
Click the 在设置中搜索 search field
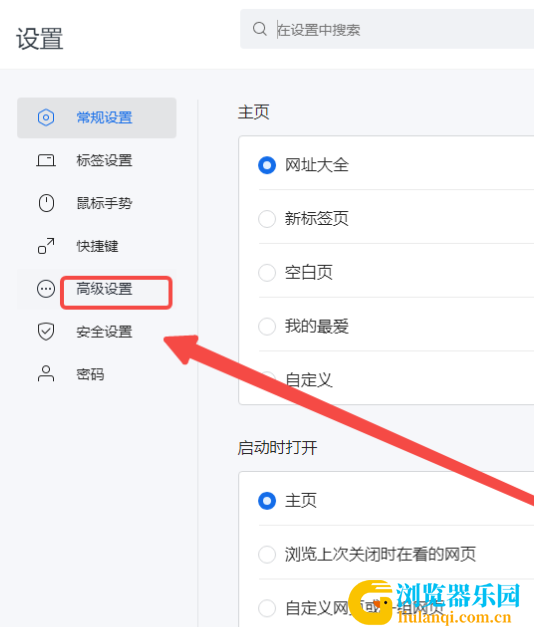(x=387, y=29)
